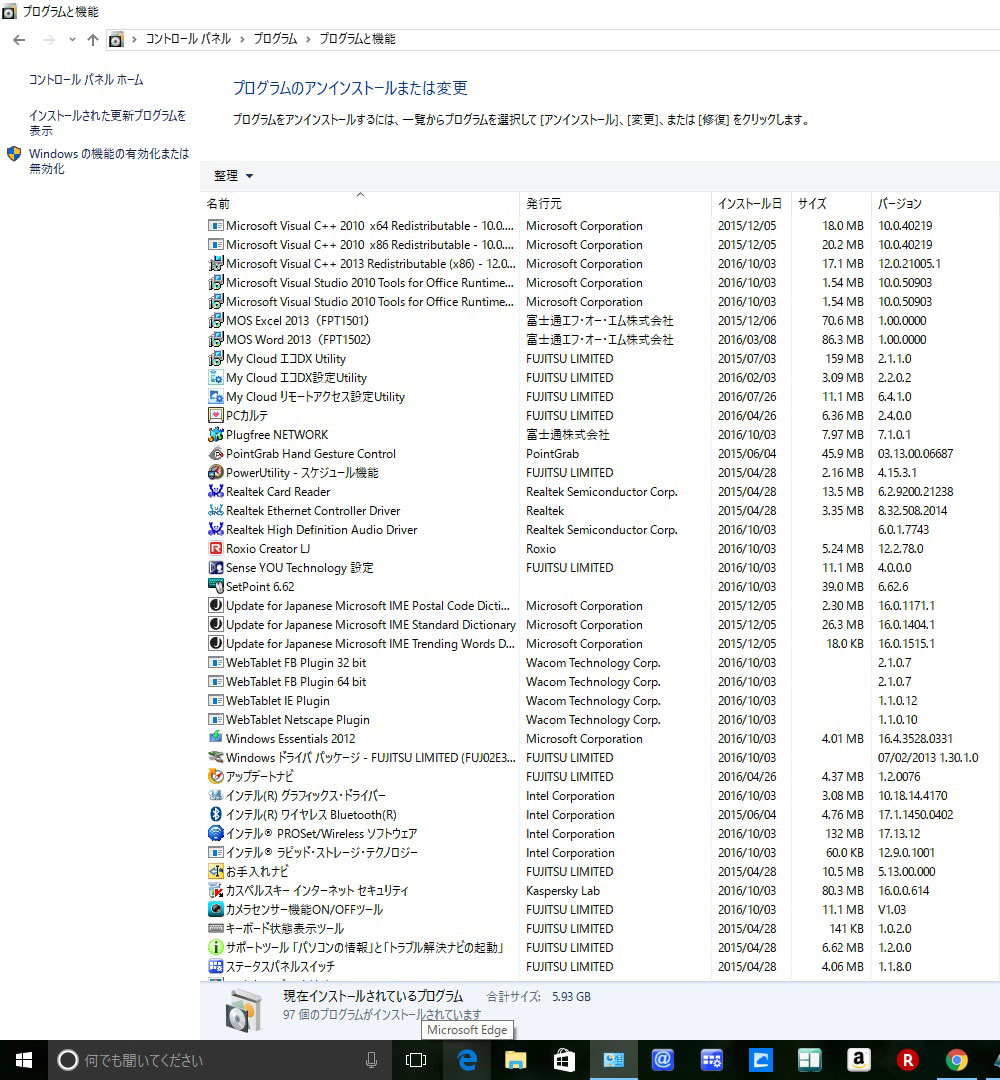The height and width of the screenshot is (1080, 1000).
Task: Click プログラム breadcrumb in address bar
Action: 275,39
